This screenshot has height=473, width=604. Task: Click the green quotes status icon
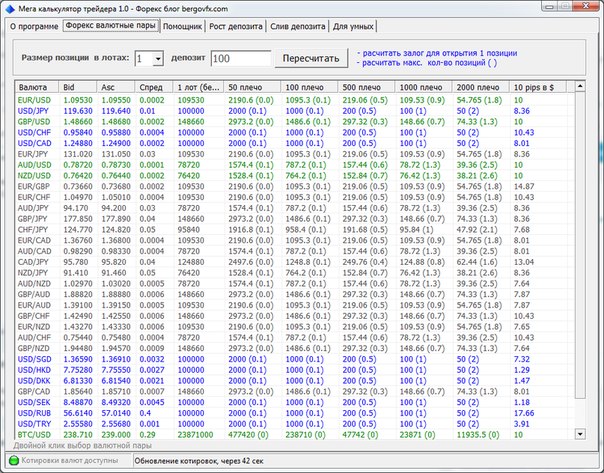pos(13,460)
